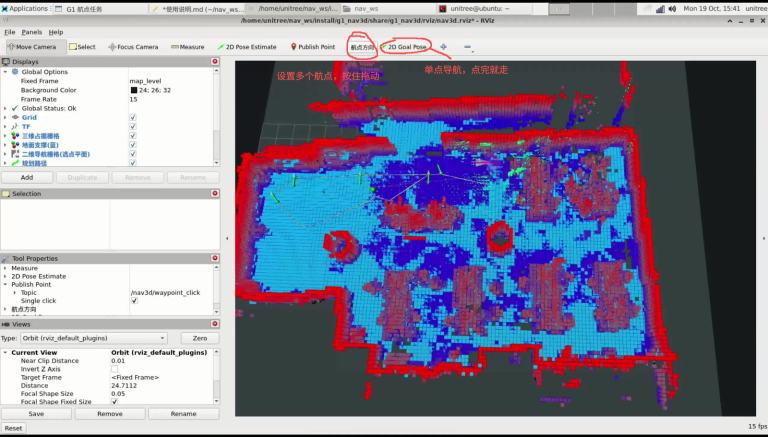768x437 pixels.
Task: Close the Displays panel
Action: (x=215, y=61)
